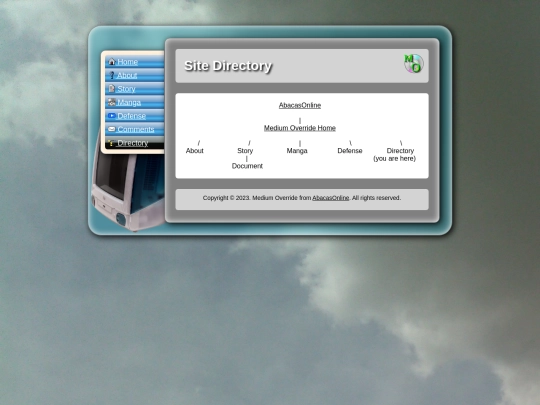Click the house icon beside Home
The width and height of the screenshot is (540, 405).
pos(112,62)
